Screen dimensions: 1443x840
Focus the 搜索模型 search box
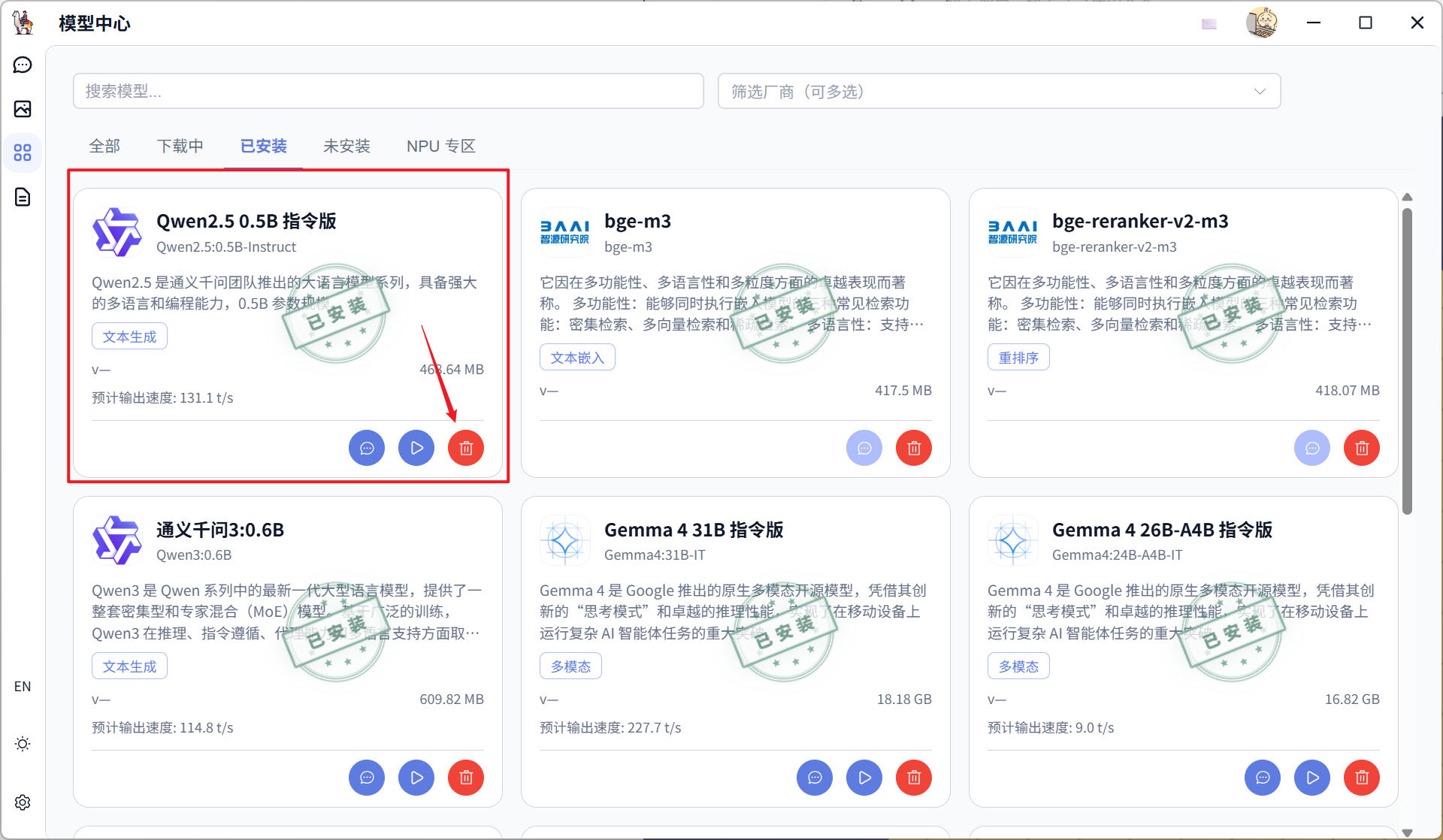389,91
